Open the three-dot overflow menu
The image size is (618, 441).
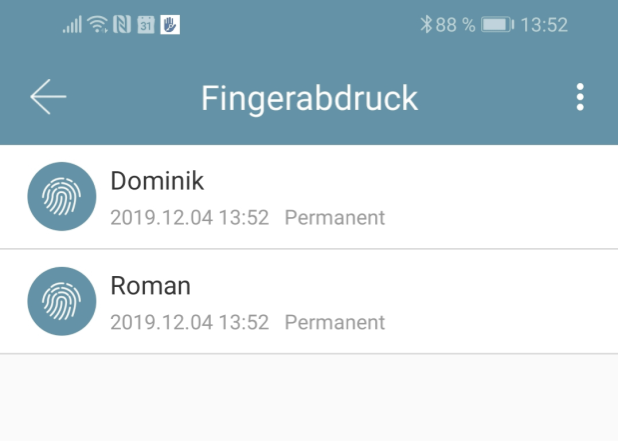click(580, 97)
